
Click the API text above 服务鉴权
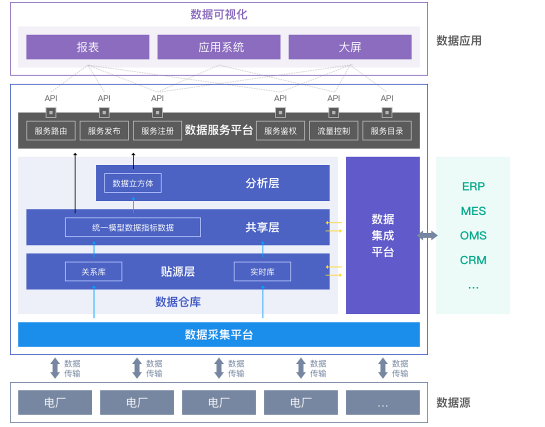coord(280,98)
